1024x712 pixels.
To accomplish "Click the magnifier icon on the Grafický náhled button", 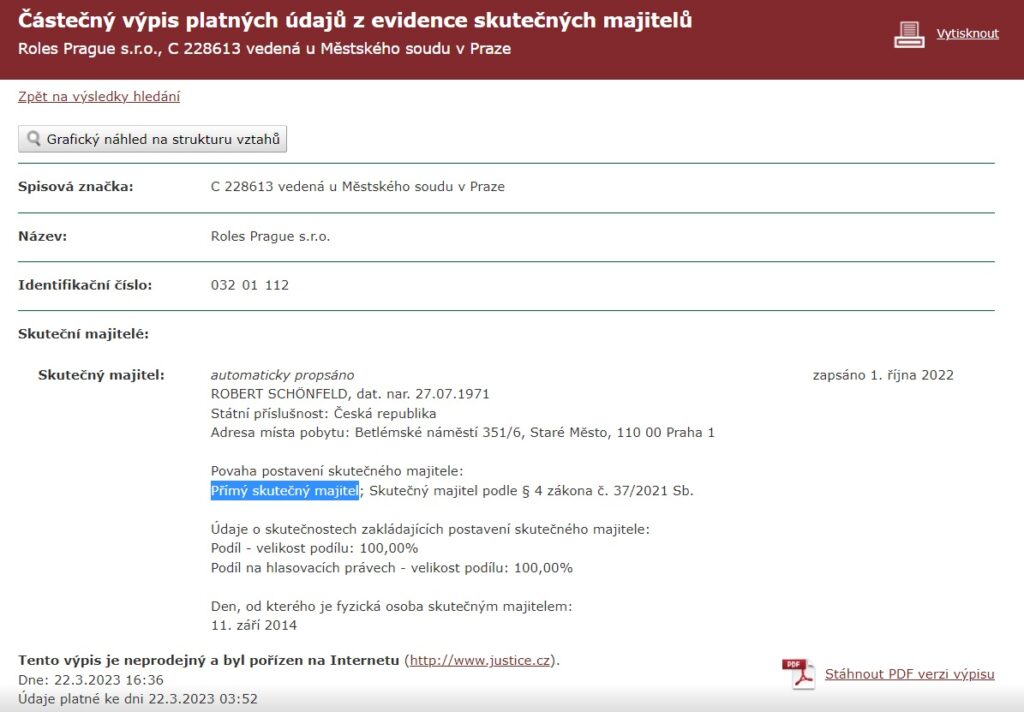I will point(34,139).
